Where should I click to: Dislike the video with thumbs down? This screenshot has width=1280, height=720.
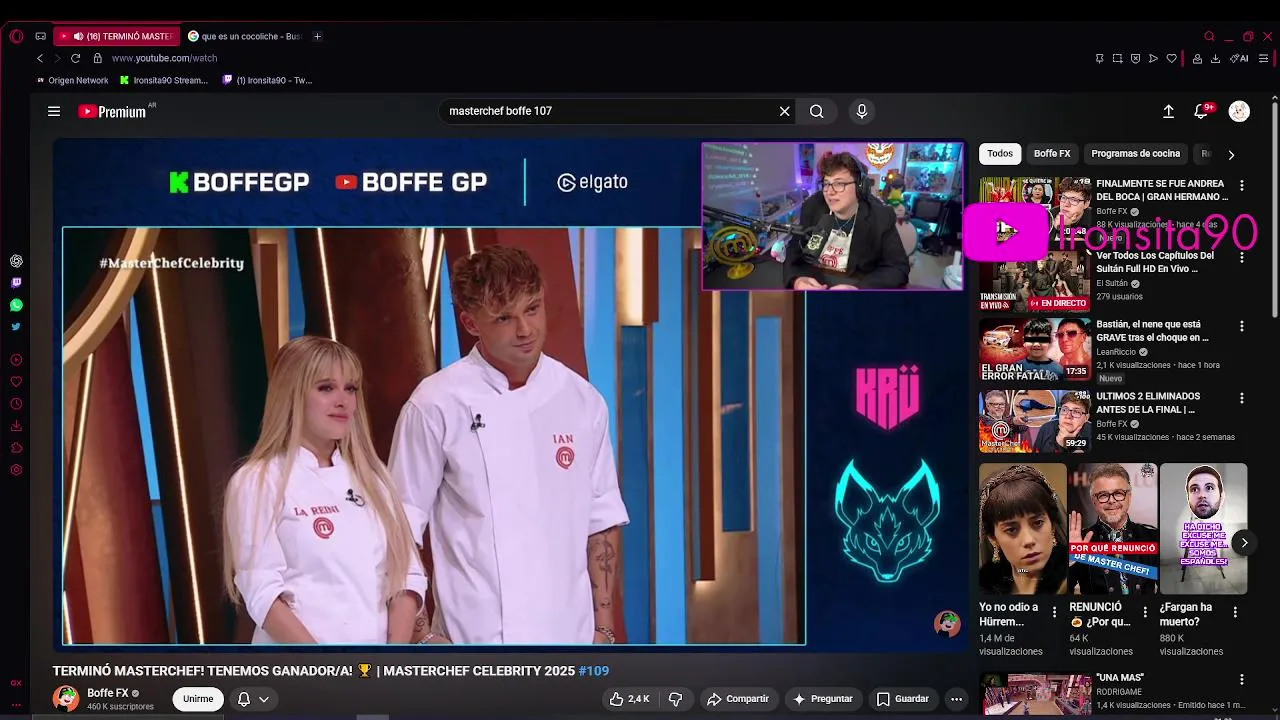(x=675, y=699)
